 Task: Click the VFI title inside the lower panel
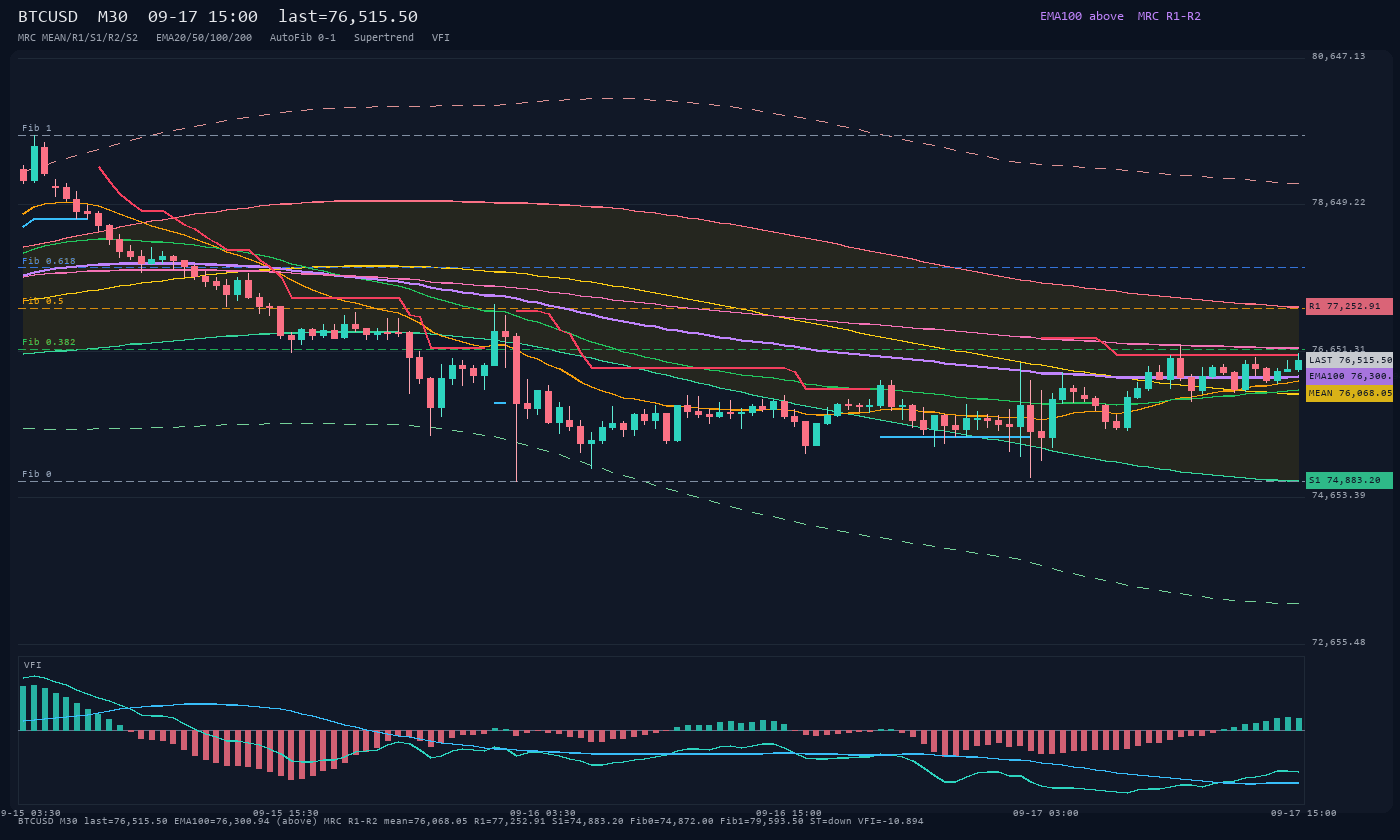[x=33, y=665]
